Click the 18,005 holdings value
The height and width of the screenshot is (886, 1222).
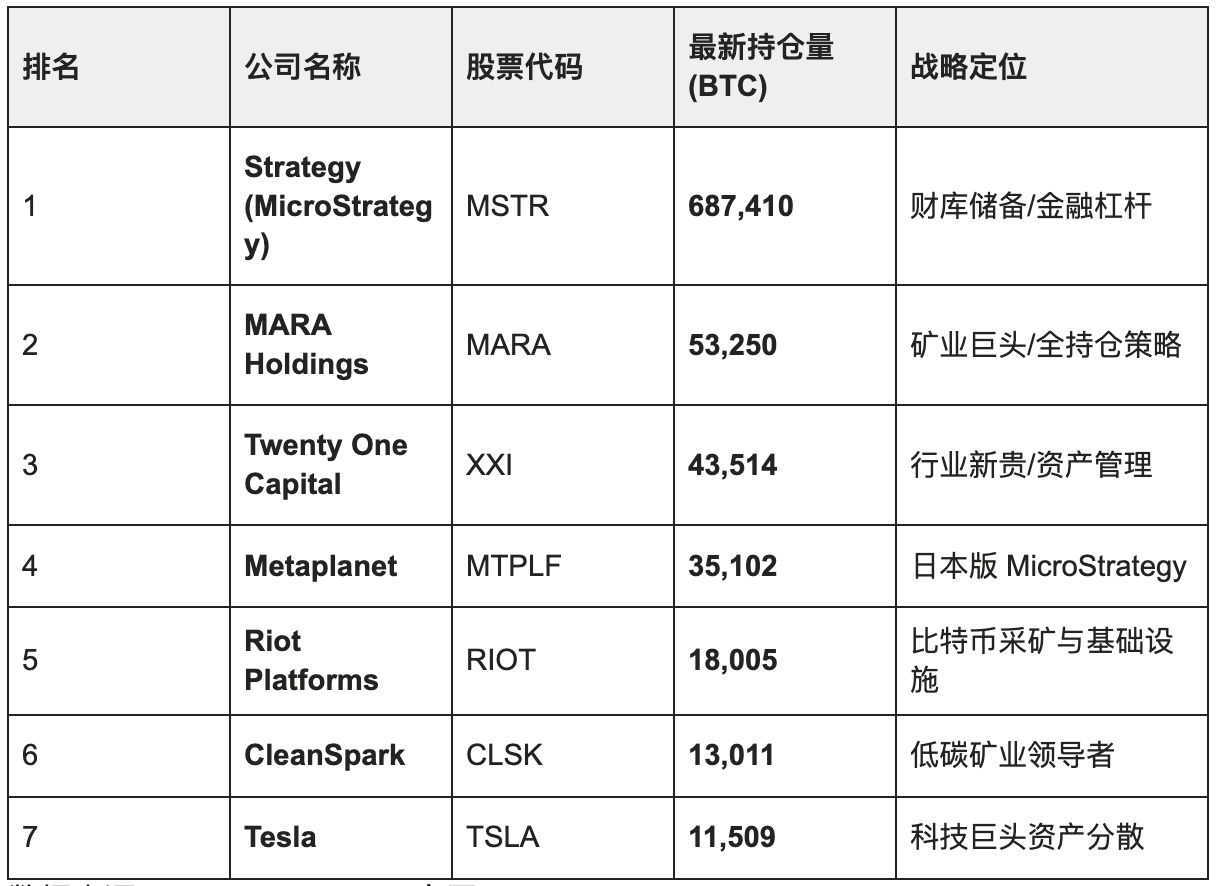point(733,661)
